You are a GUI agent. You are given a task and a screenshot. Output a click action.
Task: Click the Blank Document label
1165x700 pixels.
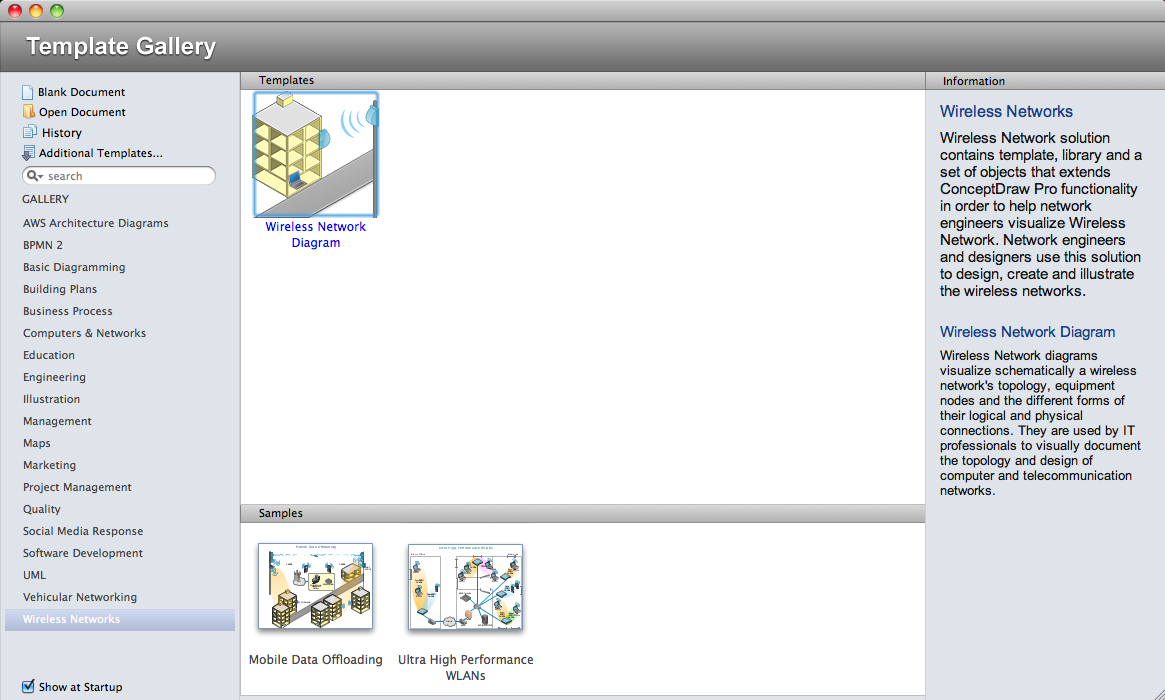point(82,92)
